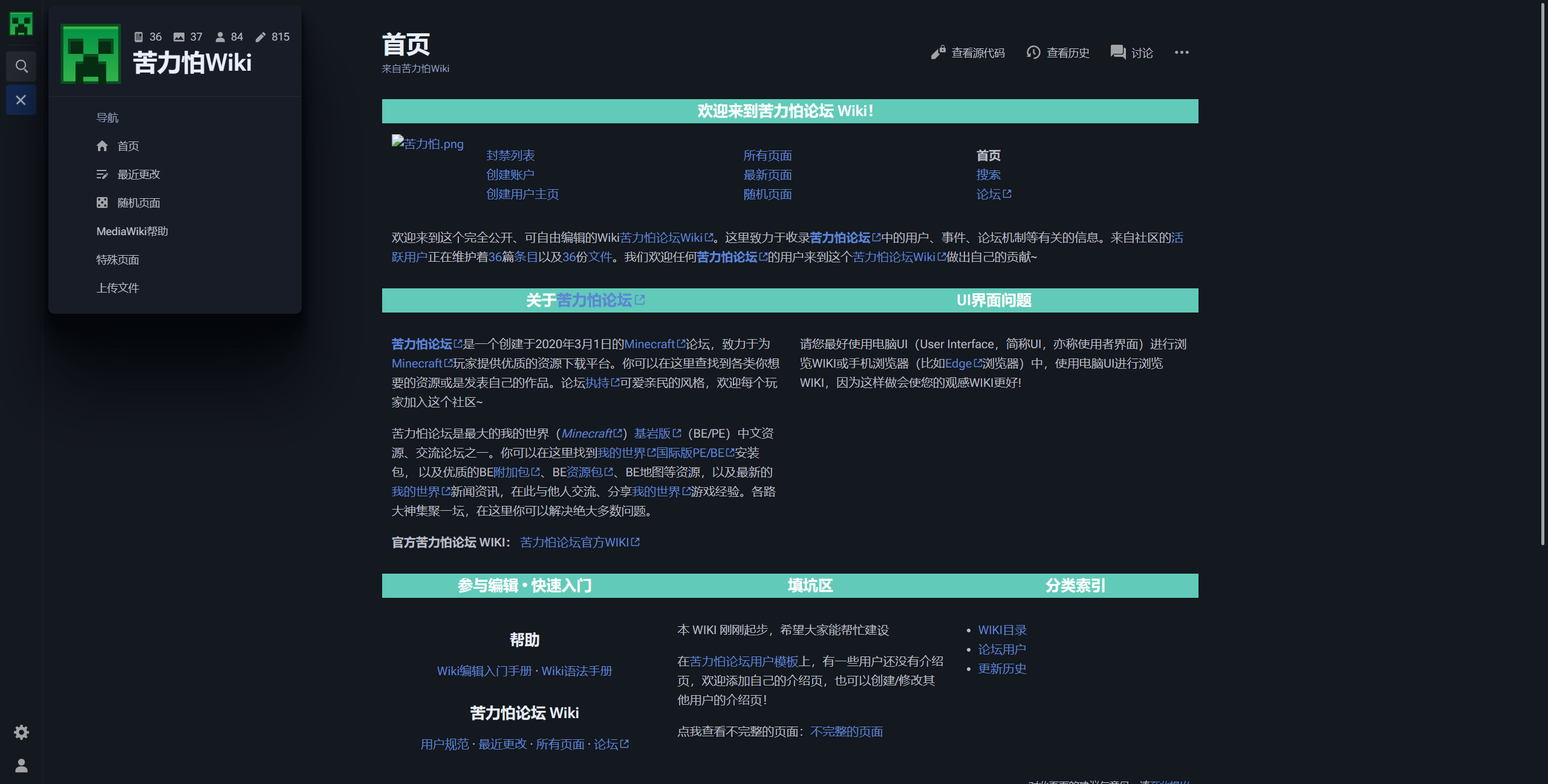Go to 首页 in the navigation menu

(118, 146)
